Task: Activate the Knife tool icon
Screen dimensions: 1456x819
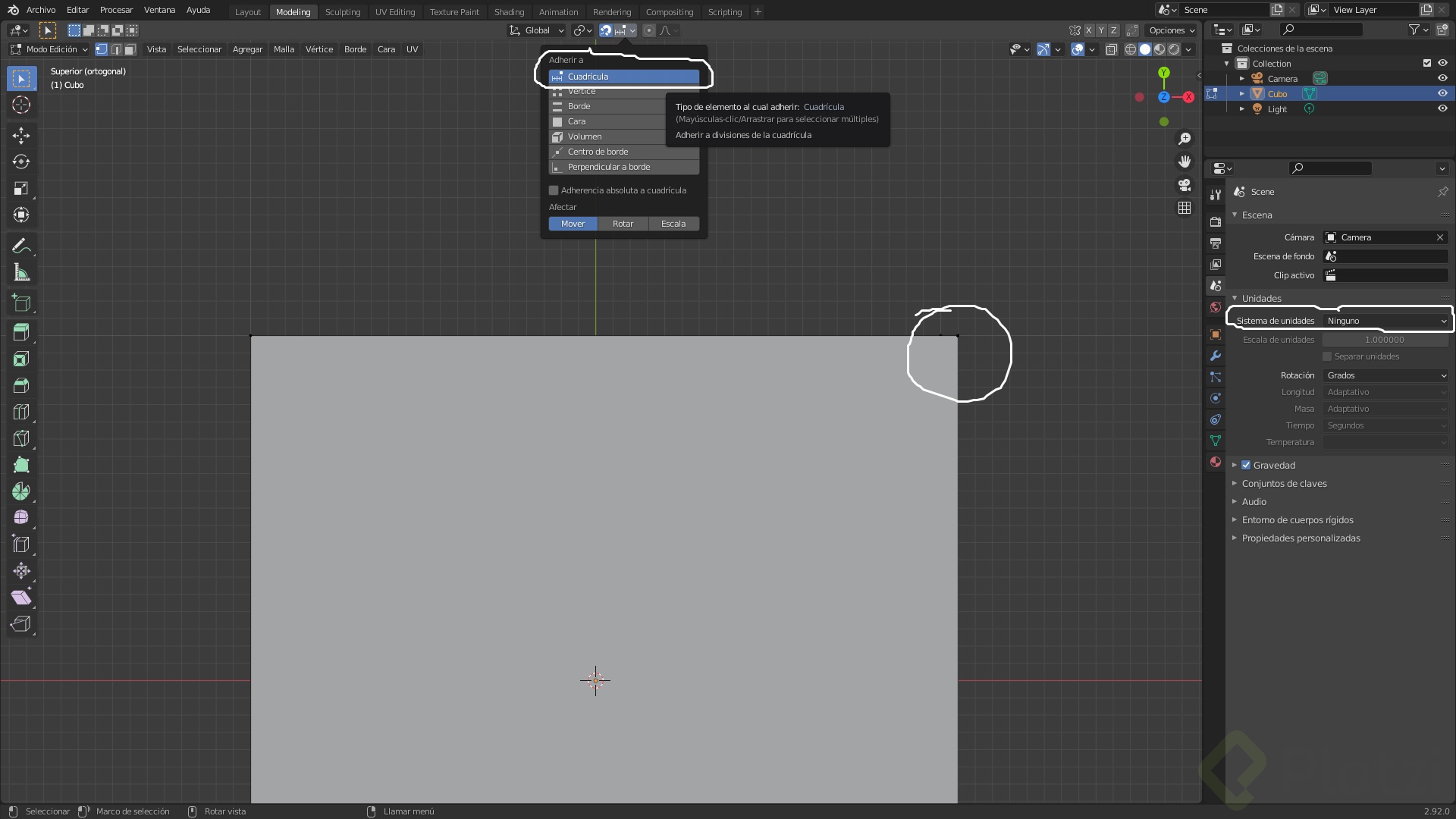Action: pyautogui.click(x=21, y=438)
